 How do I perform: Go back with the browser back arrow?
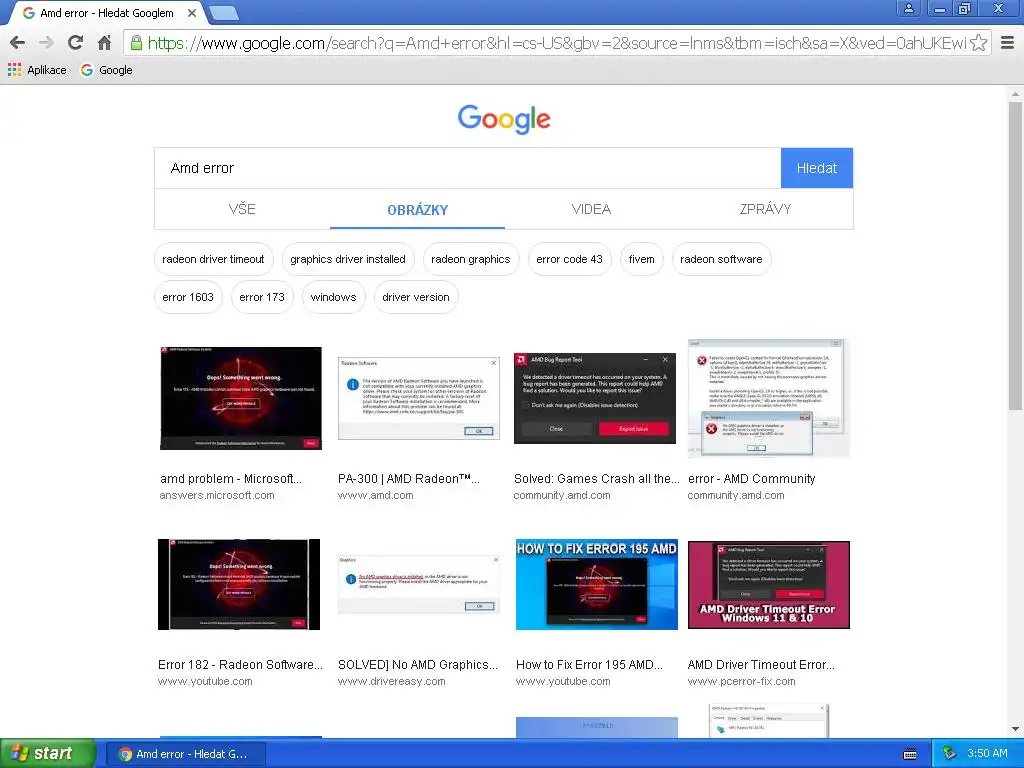18,43
